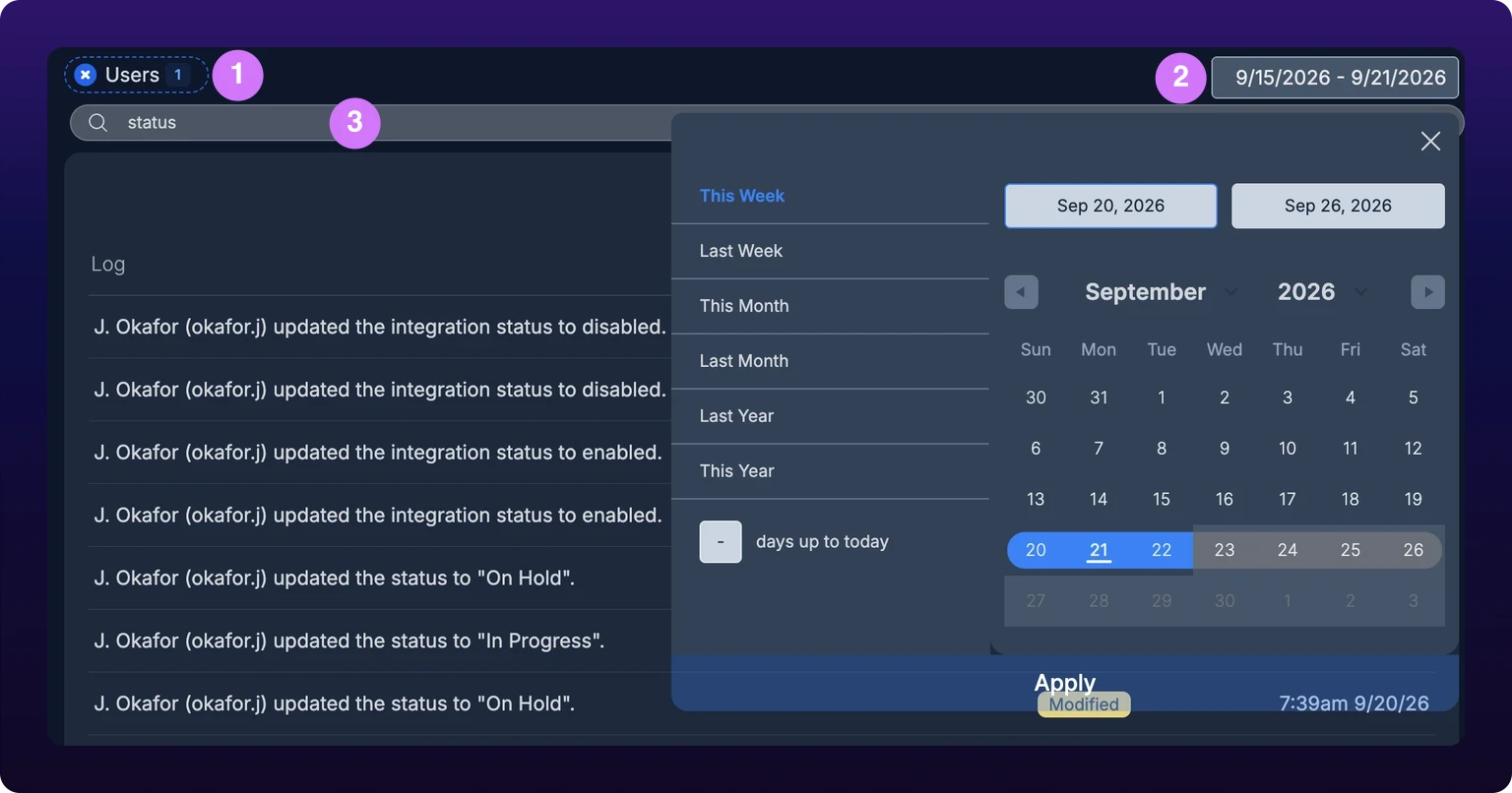
Task: Pick September 26 on the calendar
Action: click(x=1414, y=550)
